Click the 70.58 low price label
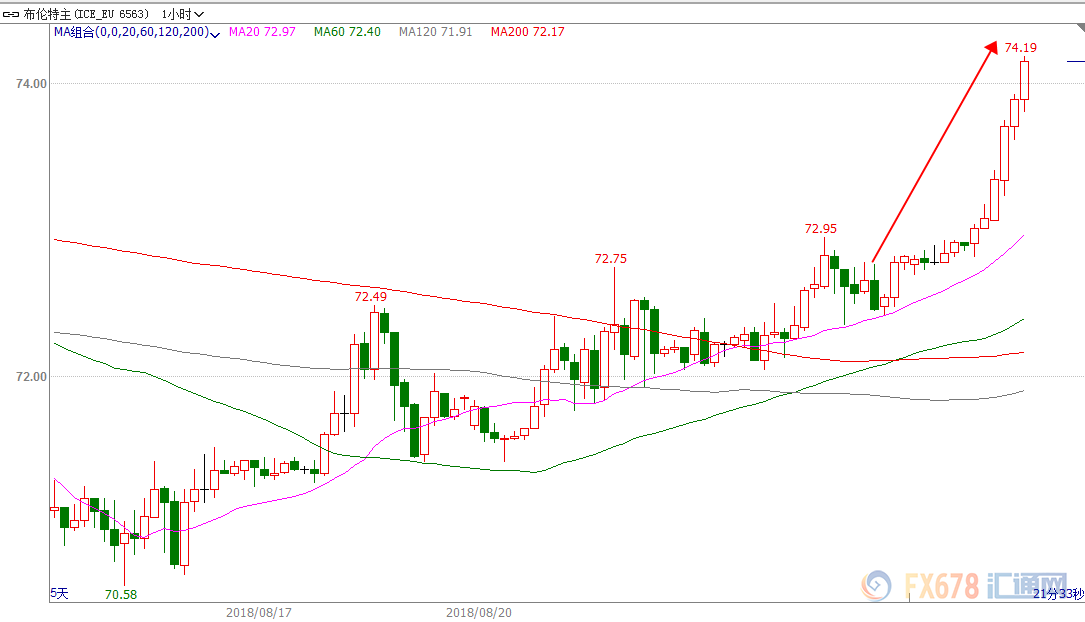 coord(121,594)
